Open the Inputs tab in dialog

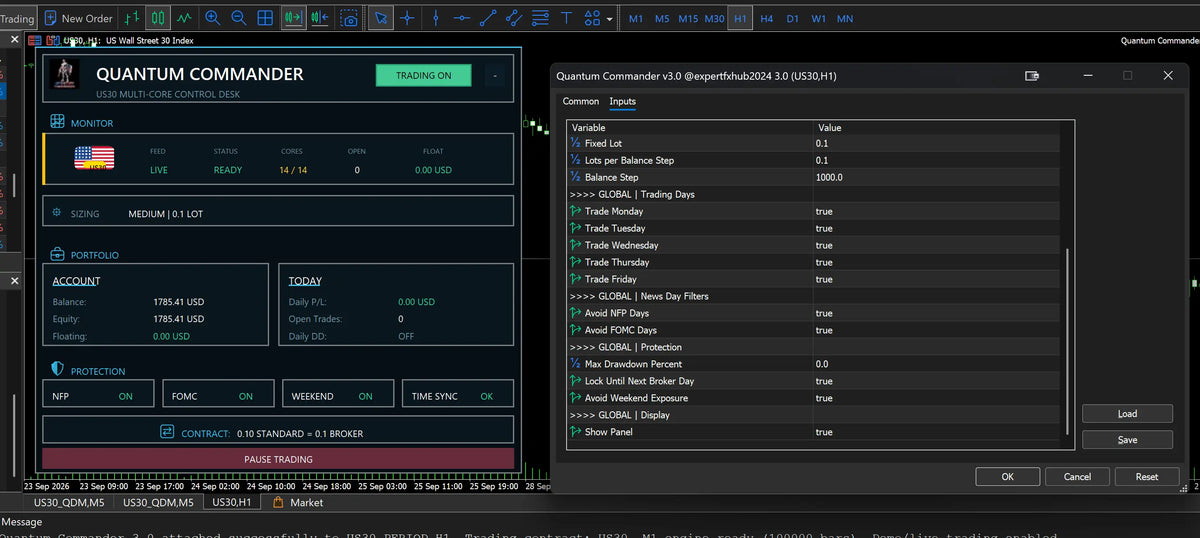click(622, 101)
